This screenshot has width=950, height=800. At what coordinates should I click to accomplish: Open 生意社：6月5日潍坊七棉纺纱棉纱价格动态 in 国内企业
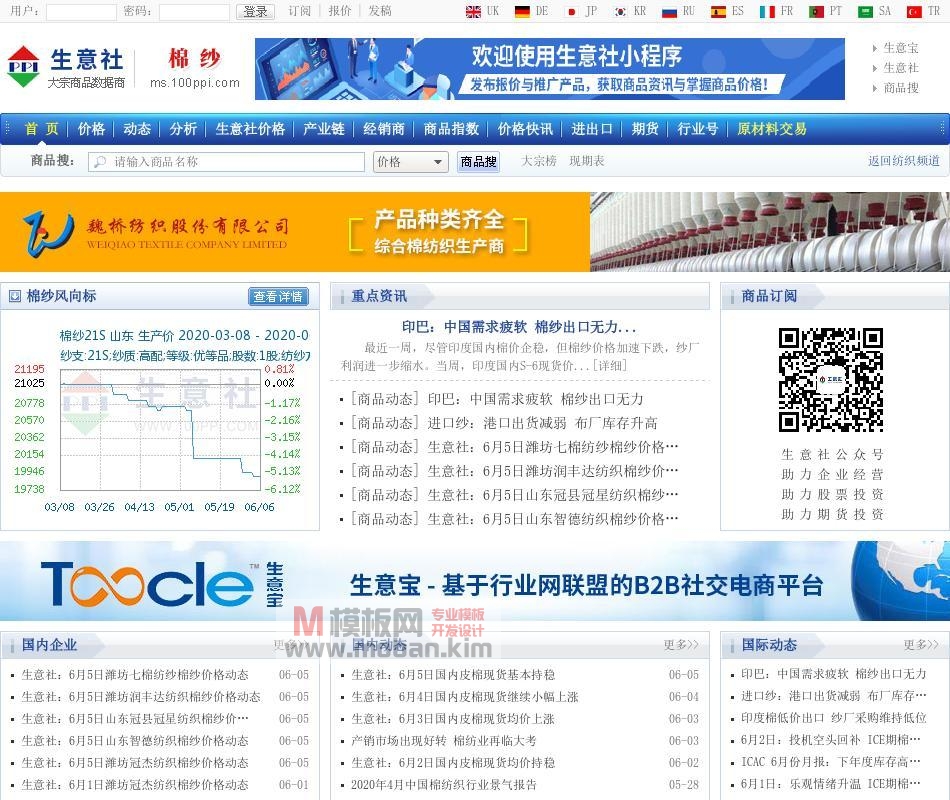point(135,675)
